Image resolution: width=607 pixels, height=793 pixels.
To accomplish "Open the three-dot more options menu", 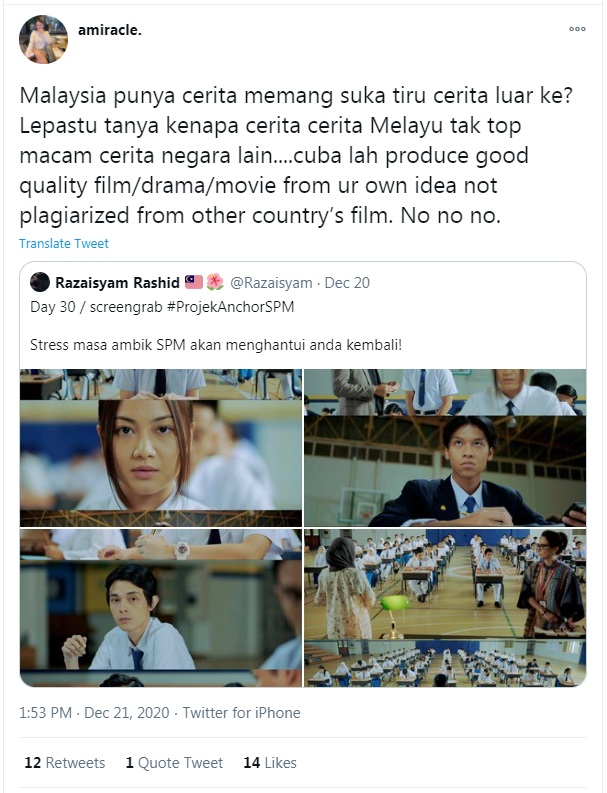I will pyautogui.click(x=577, y=29).
